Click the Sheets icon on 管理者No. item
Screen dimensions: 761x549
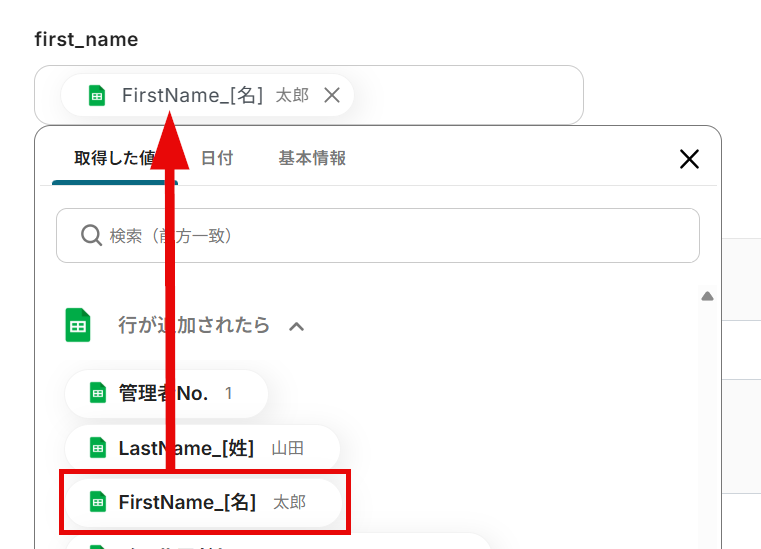click(x=98, y=393)
